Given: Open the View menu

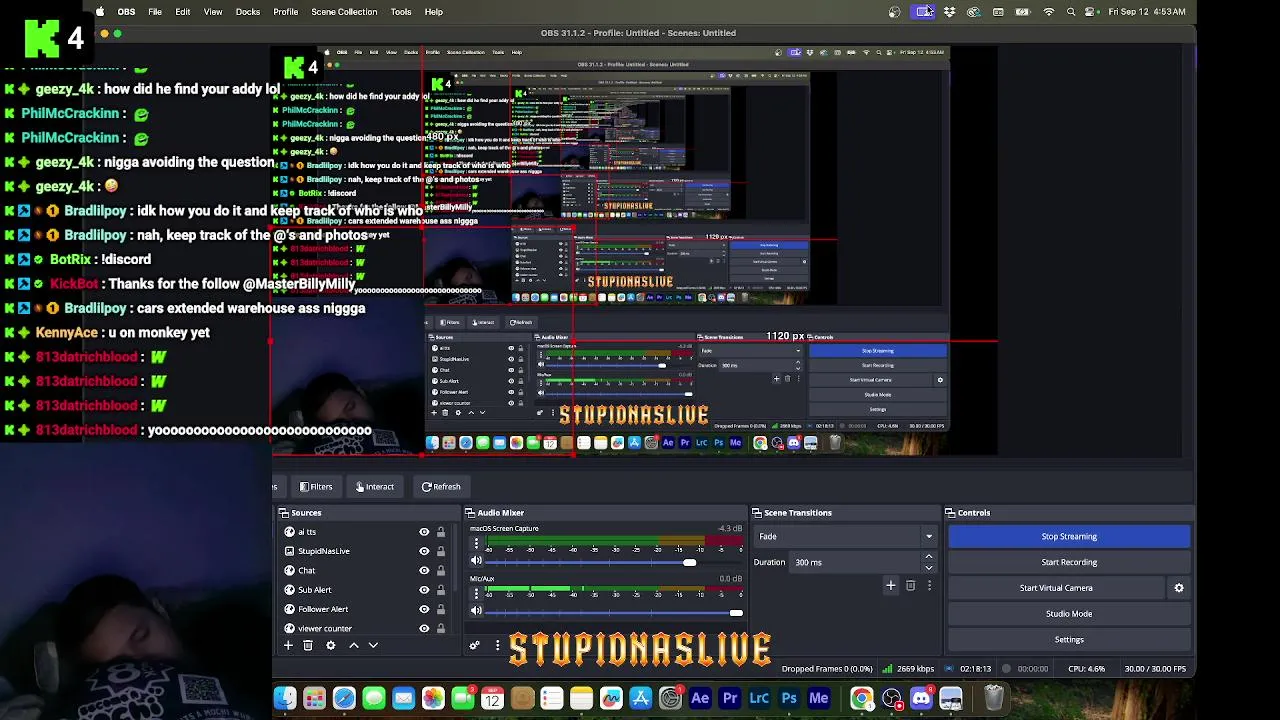Looking at the screenshot, I should coord(213,12).
